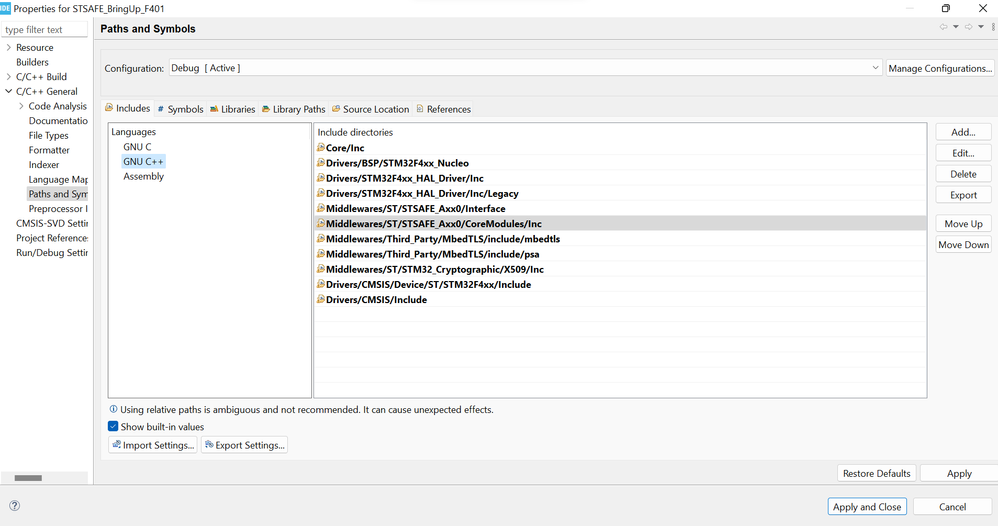The width and height of the screenshot is (998, 526).
Task: Select the Language Mappings tree item
Action: [x=58, y=179]
